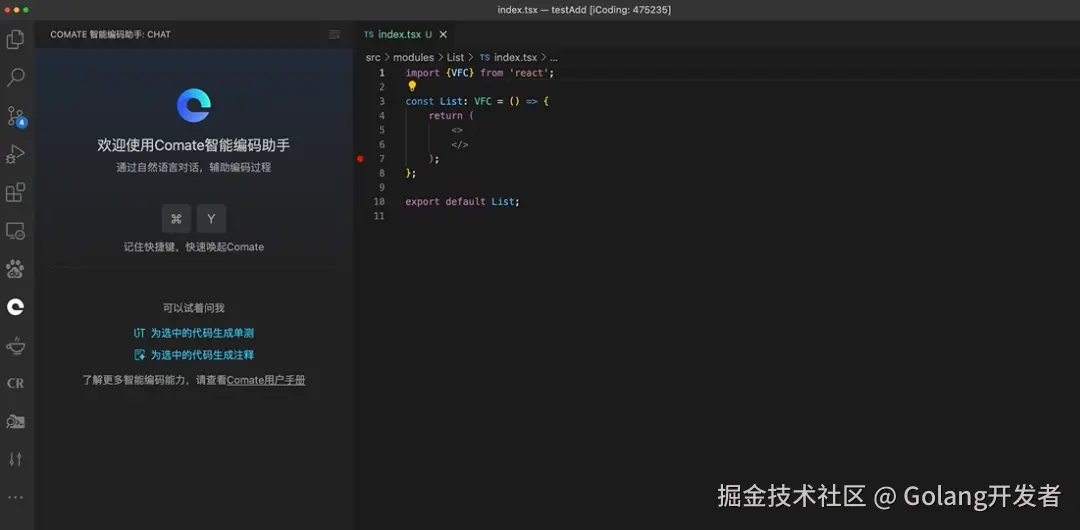Screen dimensions: 1080x530
Task: Open the Comate用户手册 link
Action: tap(266, 380)
